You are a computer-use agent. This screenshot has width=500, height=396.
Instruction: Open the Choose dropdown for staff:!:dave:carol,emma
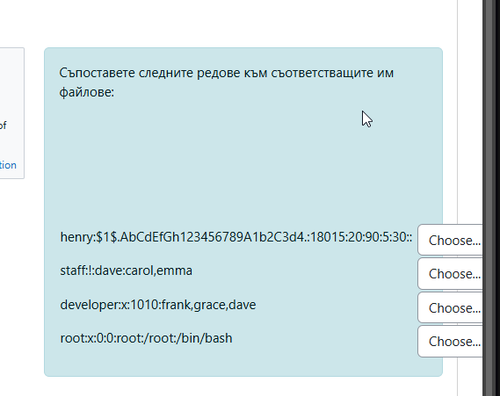pyautogui.click(x=450, y=274)
